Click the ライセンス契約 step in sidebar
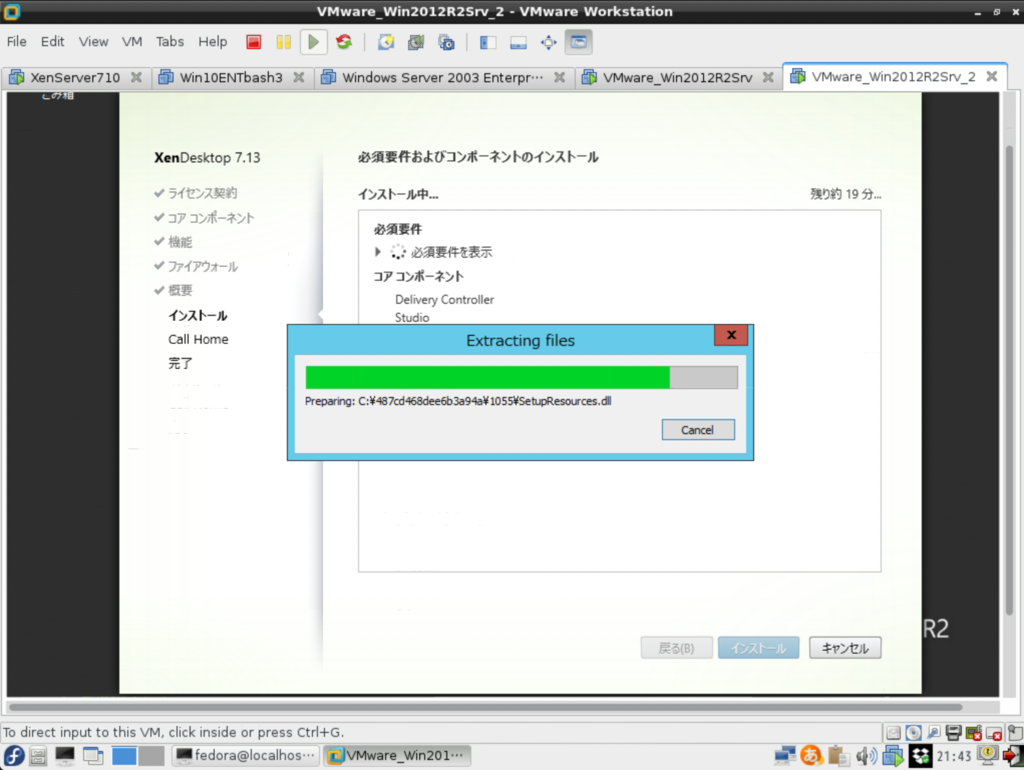Screen dimensions: 1024x770 coord(202,193)
